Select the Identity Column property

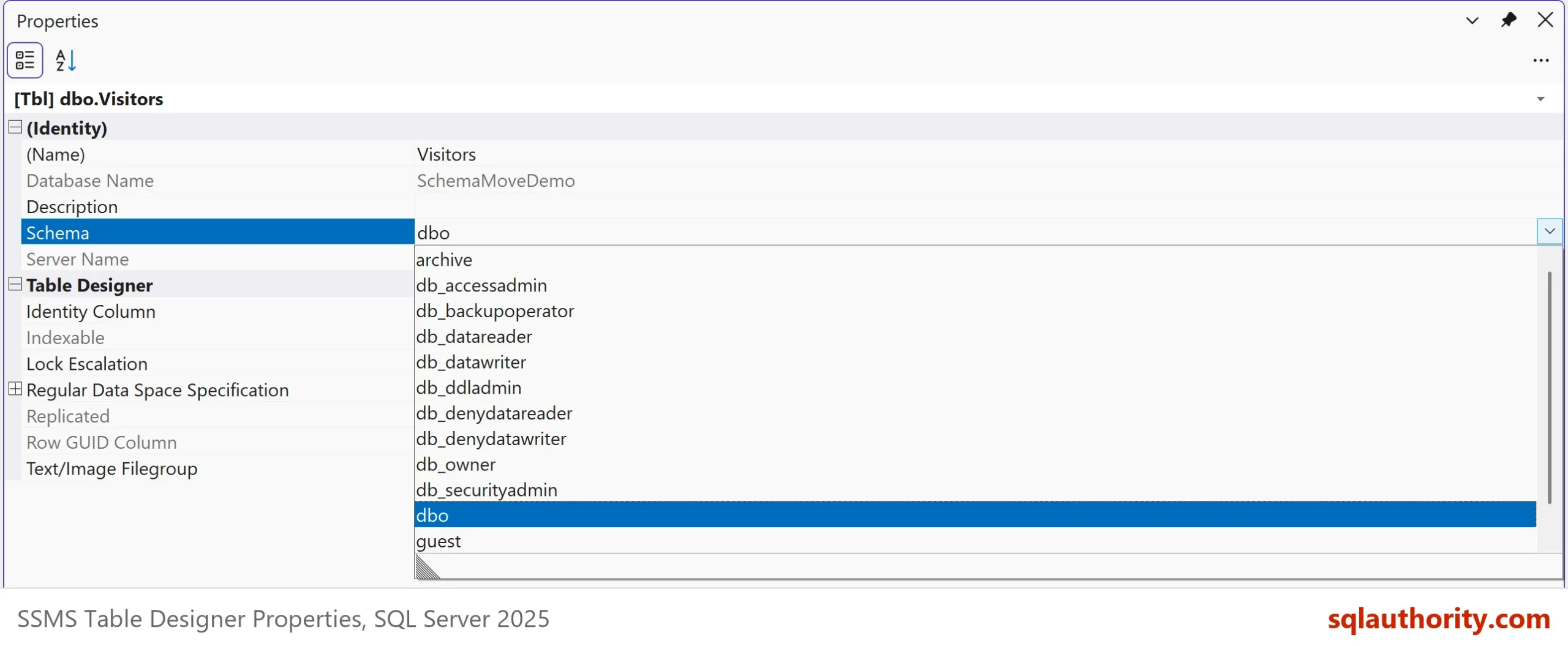[x=217, y=311]
